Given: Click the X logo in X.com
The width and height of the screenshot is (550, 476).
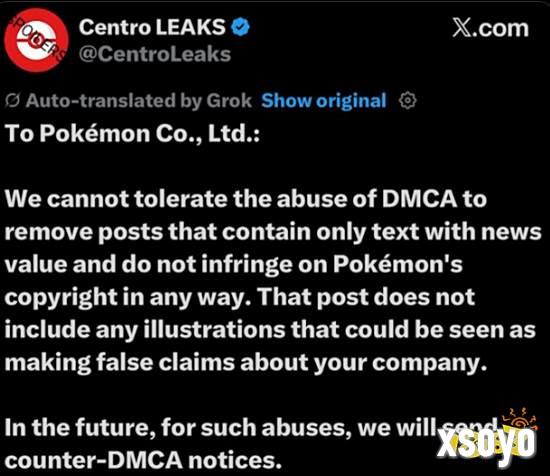Looking at the screenshot, I should coord(461,28).
